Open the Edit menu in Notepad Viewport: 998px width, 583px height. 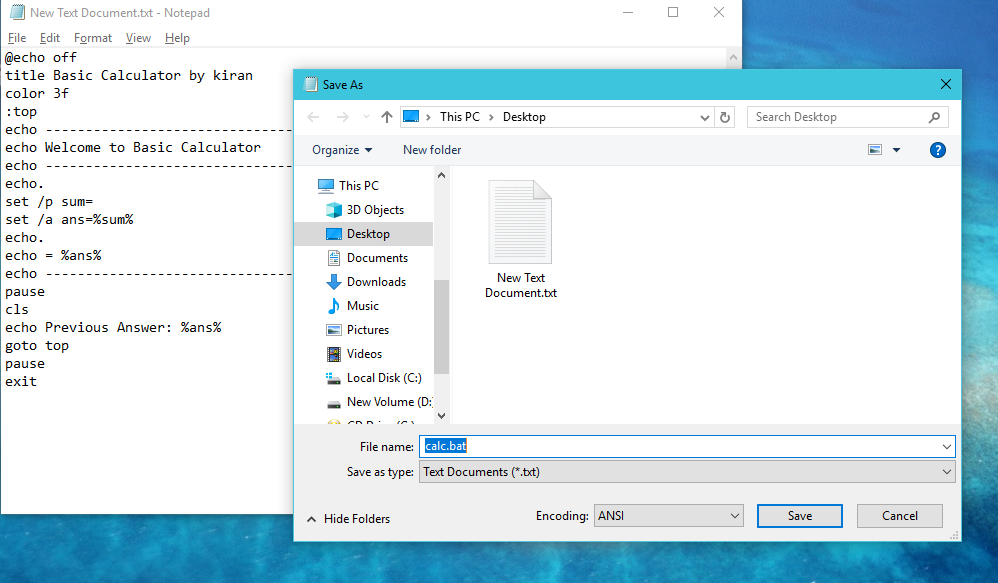(x=49, y=37)
